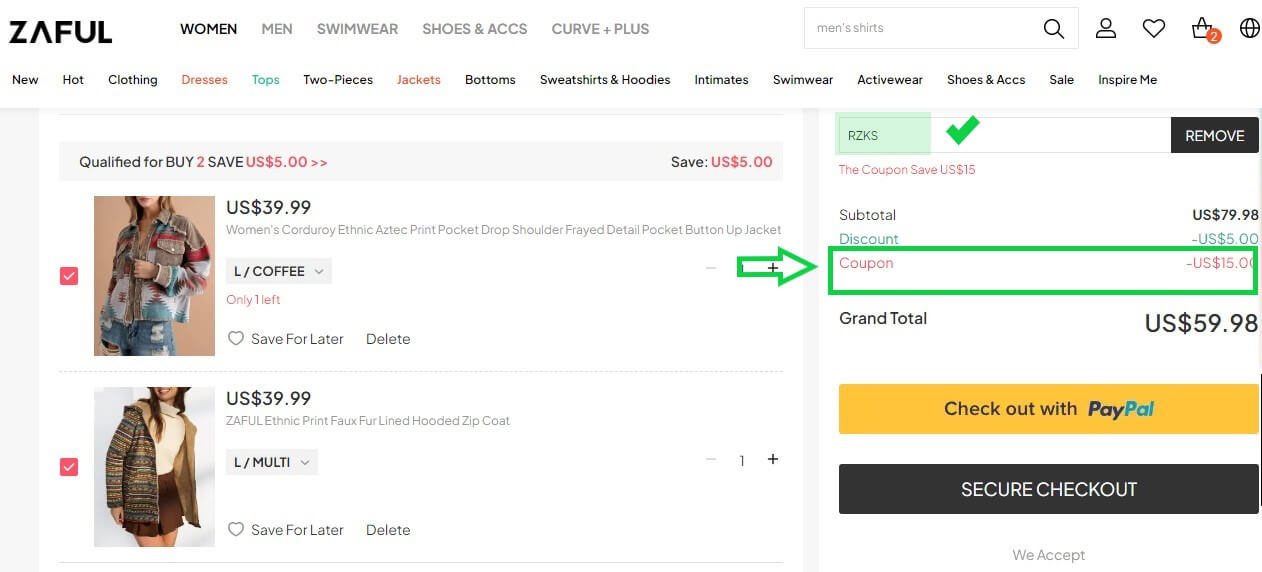Uncheck the Faux Fur Hooded Coat checkbox
The image size is (1262, 572).
[x=69, y=466]
